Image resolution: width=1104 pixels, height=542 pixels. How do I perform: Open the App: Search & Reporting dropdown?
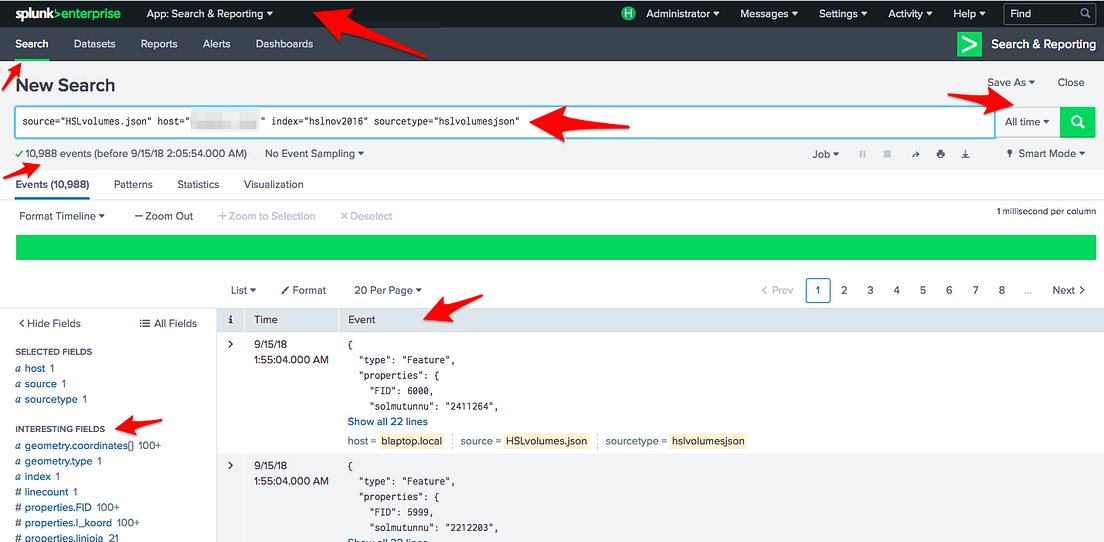(210, 13)
